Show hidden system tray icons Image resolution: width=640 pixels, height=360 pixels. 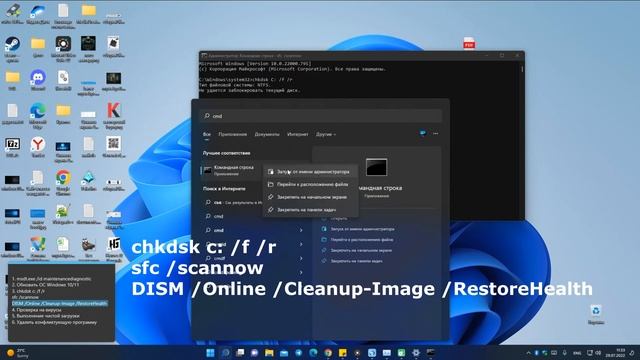tap(529, 353)
